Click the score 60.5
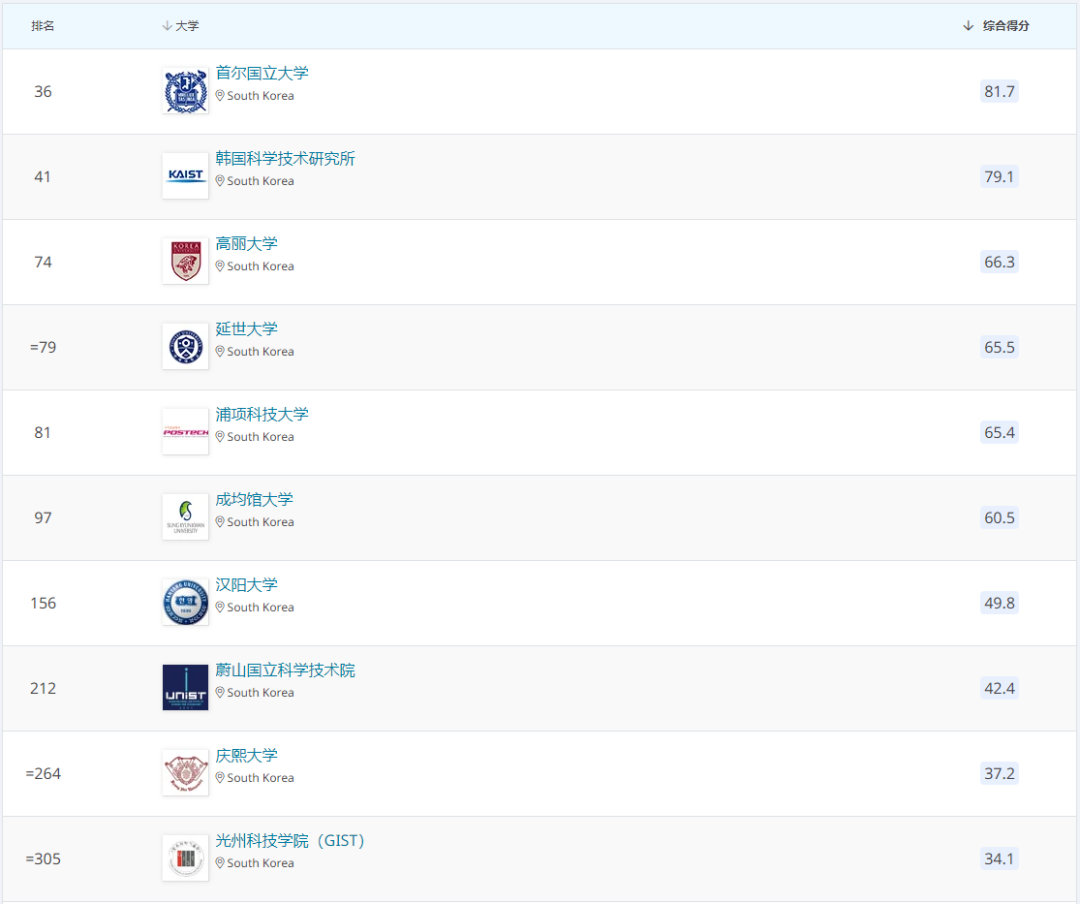 click(x=999, y=517)
